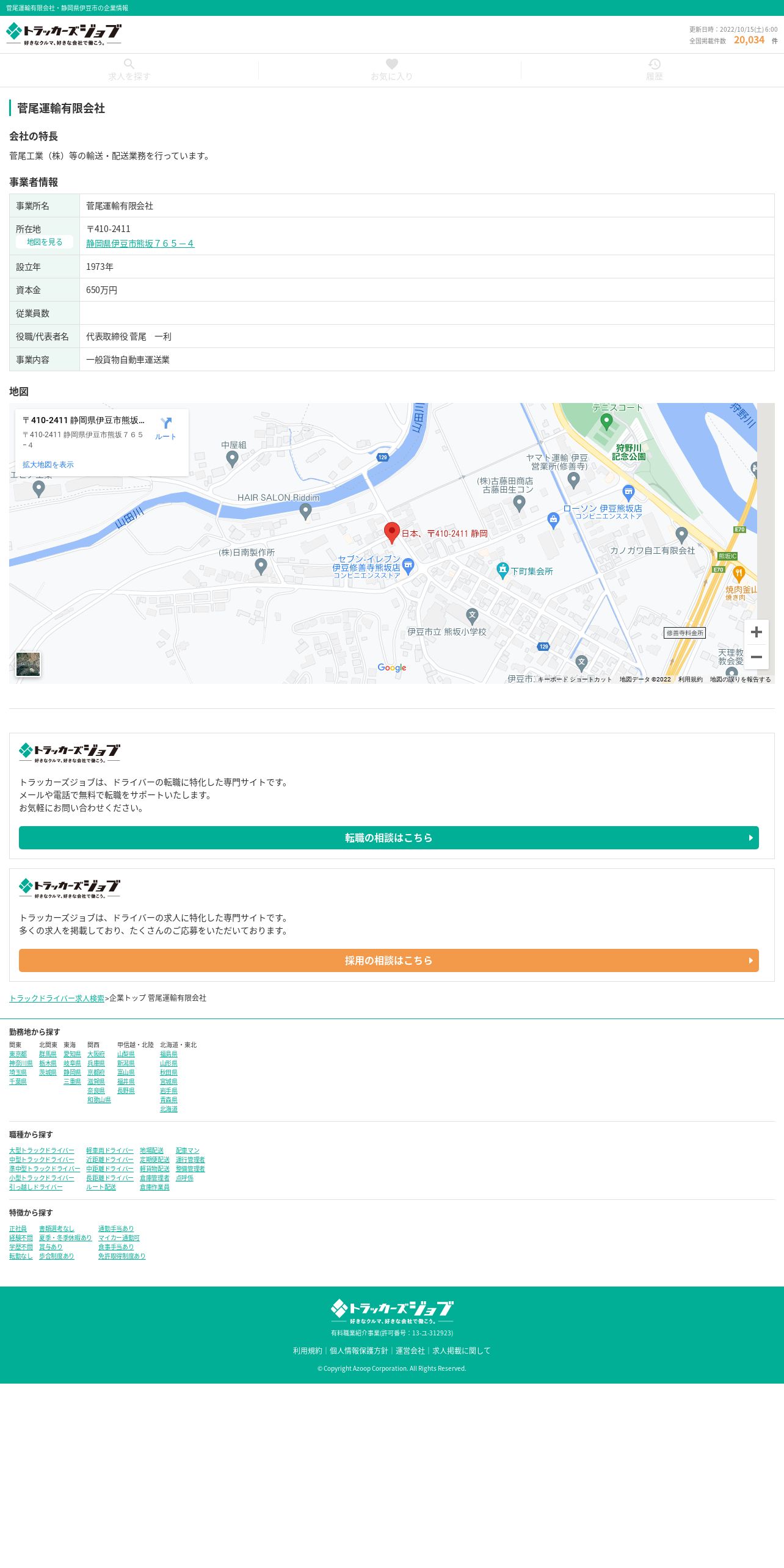
Task: Open the 求人を探す search tab
Action: click(x=129, y=70)
